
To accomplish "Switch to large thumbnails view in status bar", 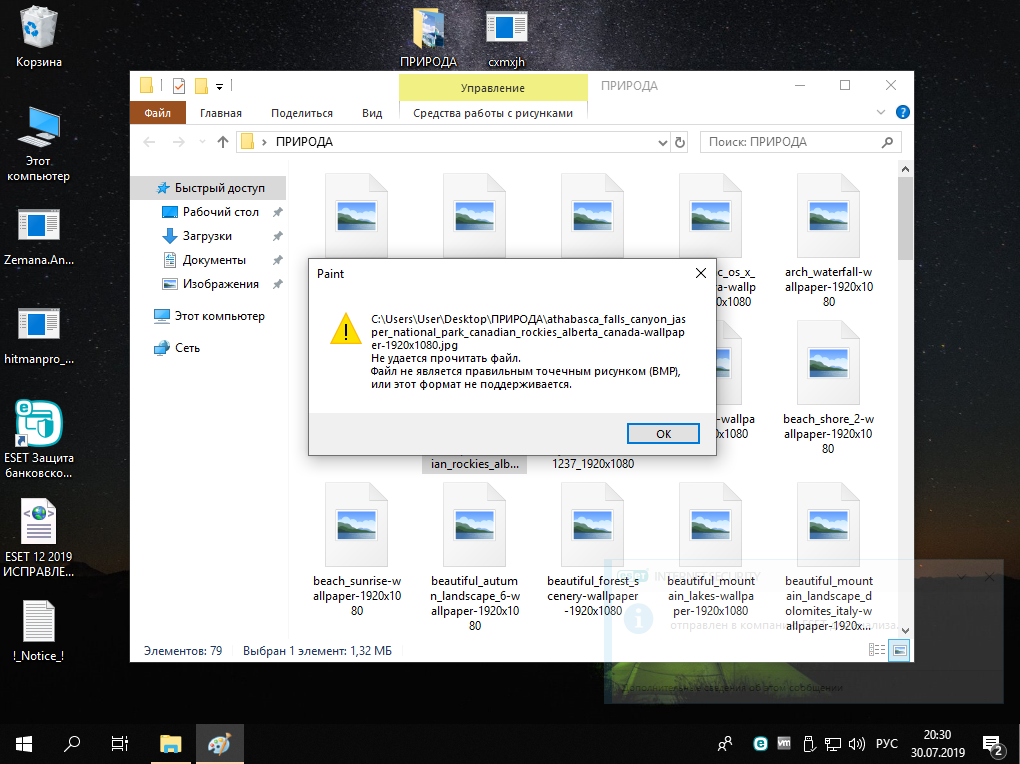I will pos(899,650).
